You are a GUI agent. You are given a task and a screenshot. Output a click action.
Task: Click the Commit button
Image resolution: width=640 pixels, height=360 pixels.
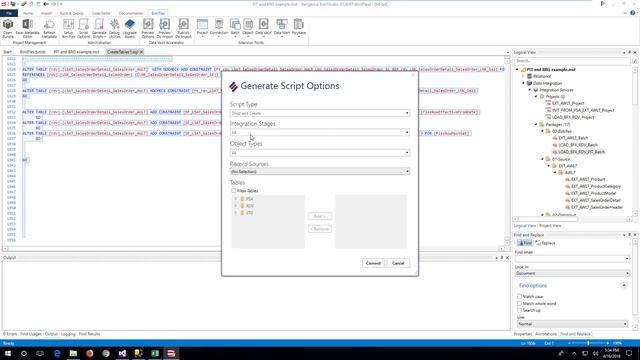(373, 263)
